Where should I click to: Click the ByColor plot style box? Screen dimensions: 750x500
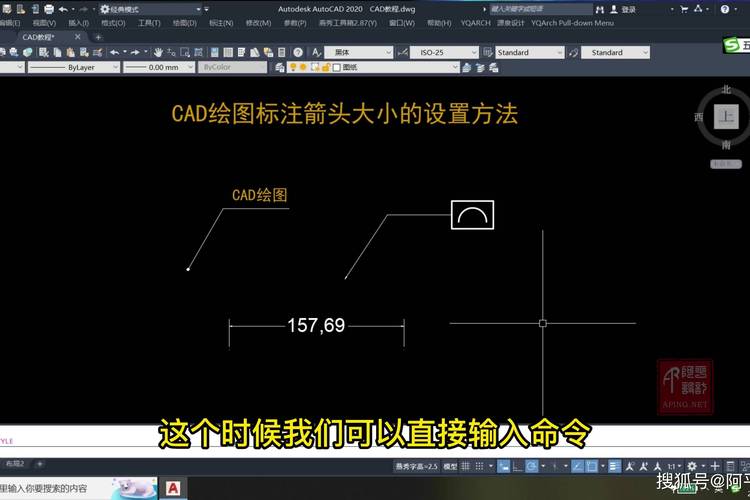click(x=232, y=67)
